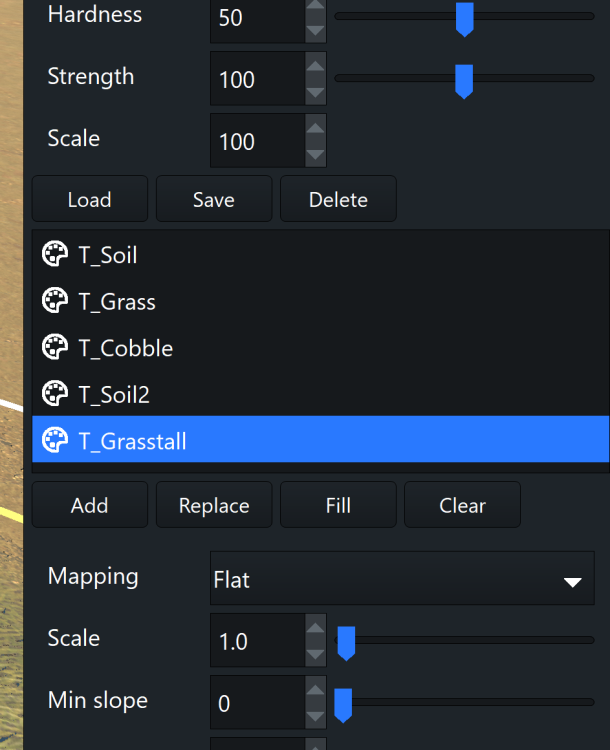Click the palette icon beside T_Grass
This screenshot has height=750, width=610.
point(54,301)
